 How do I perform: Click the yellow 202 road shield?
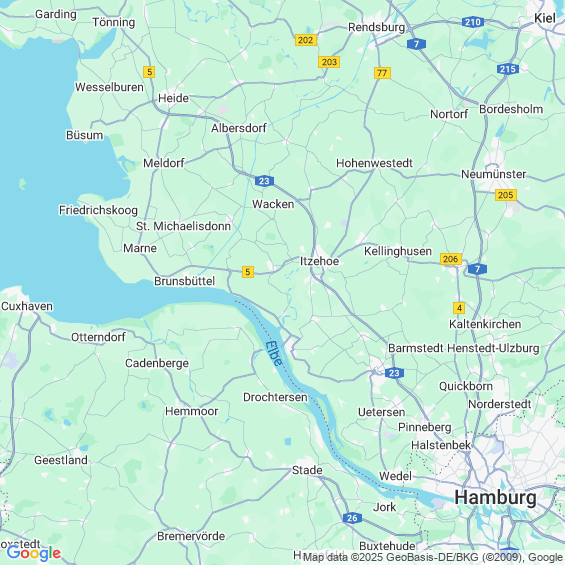coord(306,40)
